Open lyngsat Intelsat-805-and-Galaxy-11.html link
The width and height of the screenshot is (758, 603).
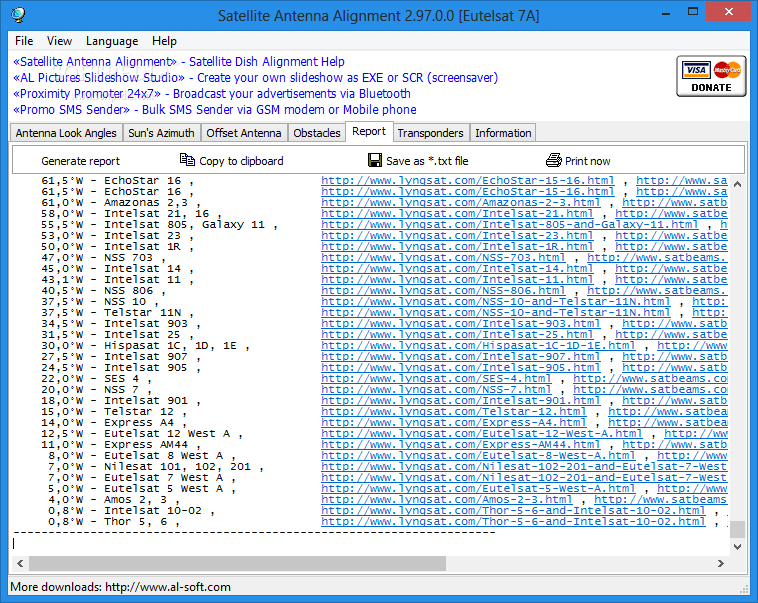pyautogui.click(x=510, y=225)
